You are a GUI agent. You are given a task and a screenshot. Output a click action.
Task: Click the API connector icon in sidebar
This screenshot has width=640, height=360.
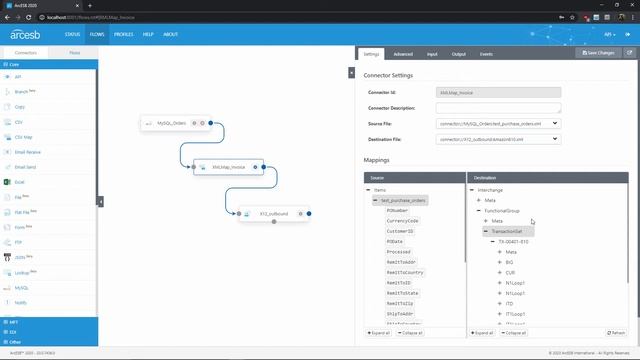(x=7, y=77)
